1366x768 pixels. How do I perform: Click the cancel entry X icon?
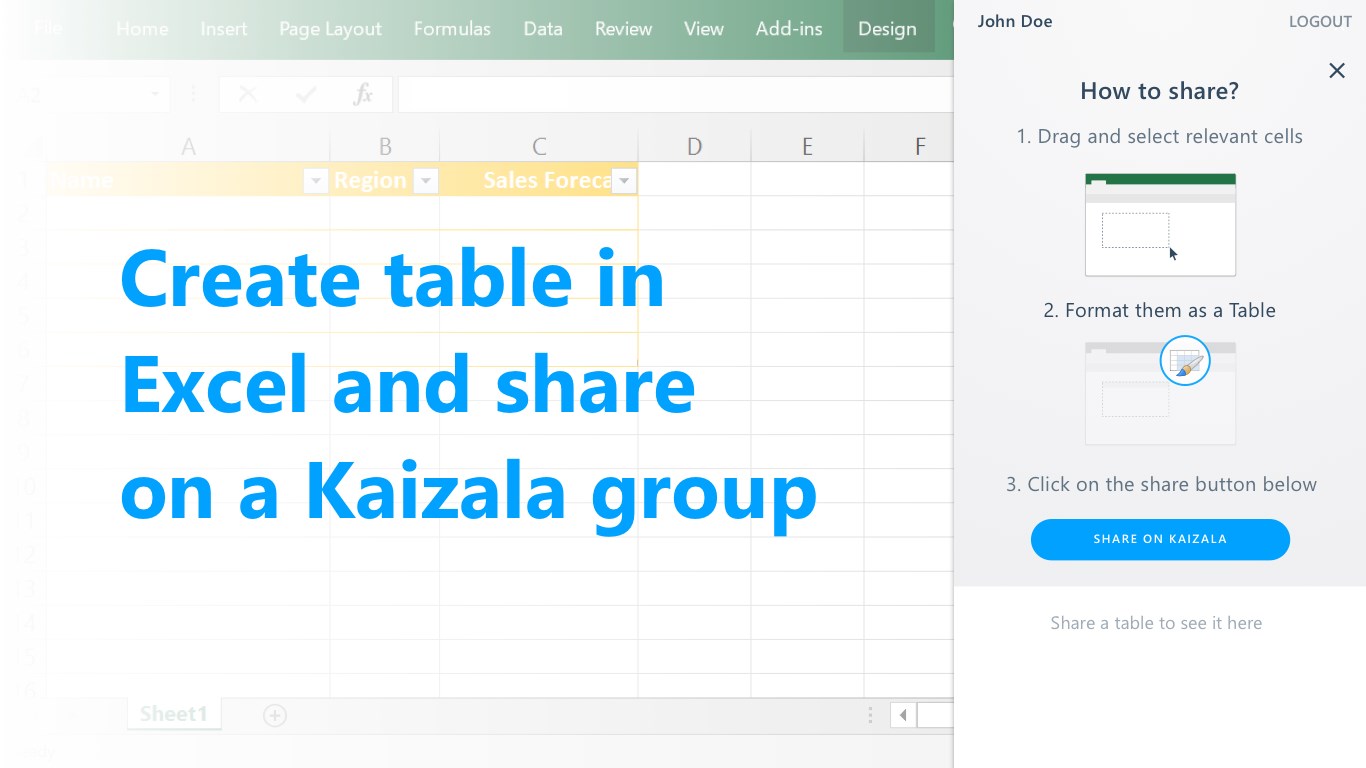coord(248,95)
